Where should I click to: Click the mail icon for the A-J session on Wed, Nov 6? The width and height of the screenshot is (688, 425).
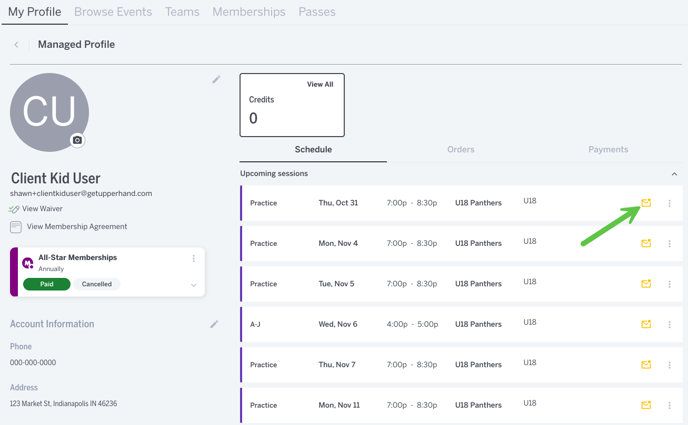point(646,324)
